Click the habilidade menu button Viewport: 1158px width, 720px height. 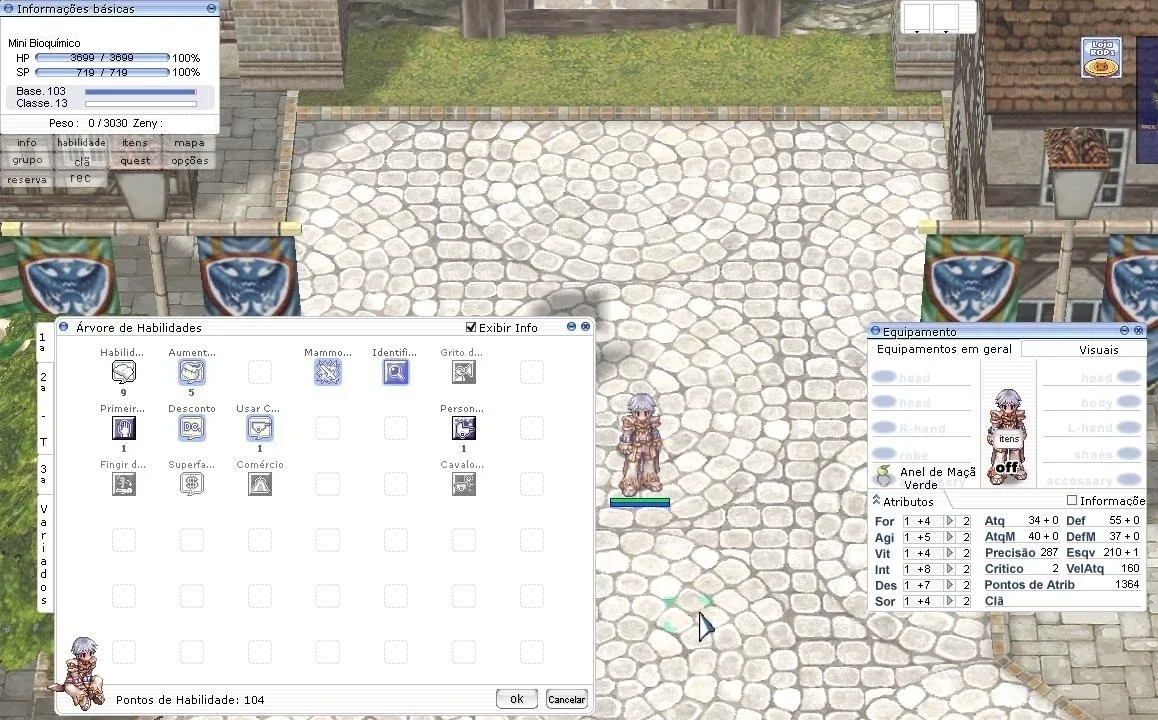(x=81, y=143)
